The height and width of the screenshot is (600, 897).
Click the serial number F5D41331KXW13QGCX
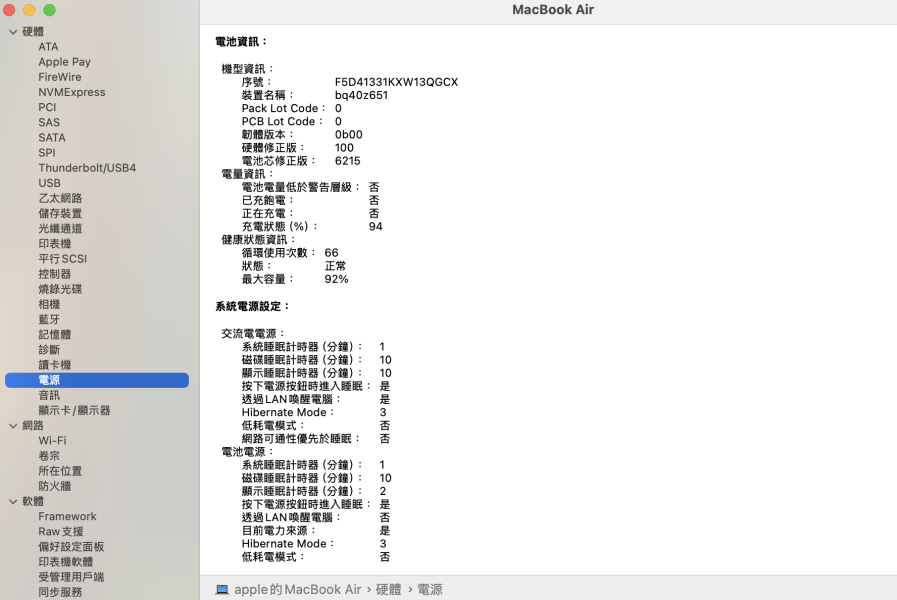[396, 82]
